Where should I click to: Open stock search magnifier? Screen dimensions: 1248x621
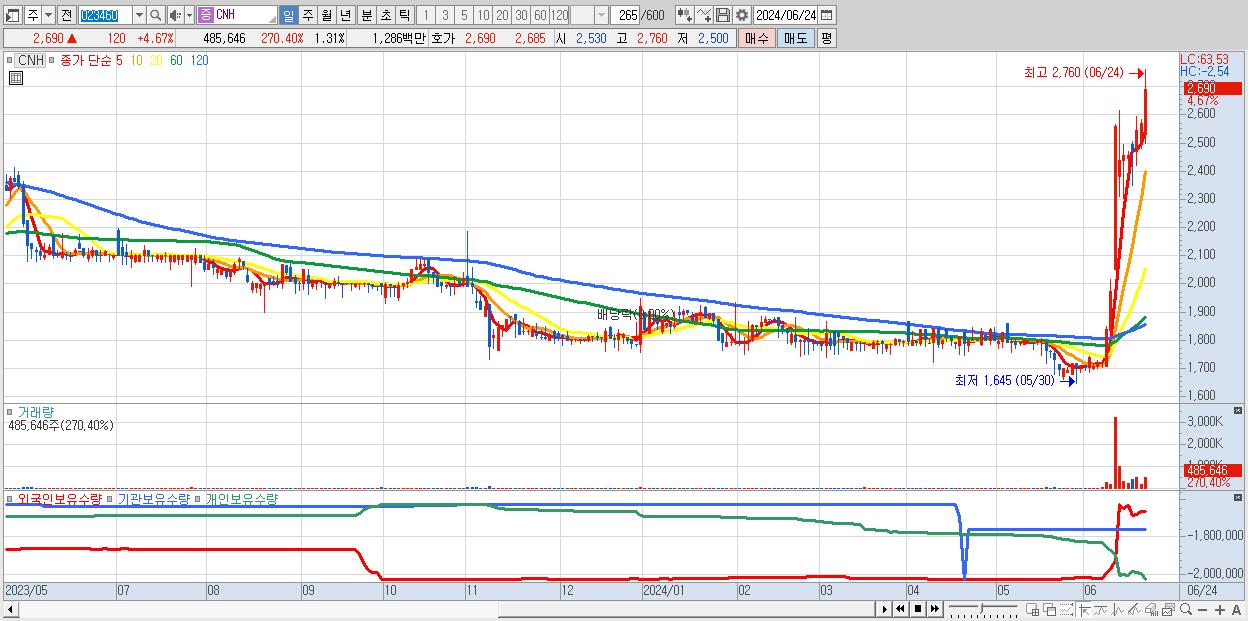(156, 15)
